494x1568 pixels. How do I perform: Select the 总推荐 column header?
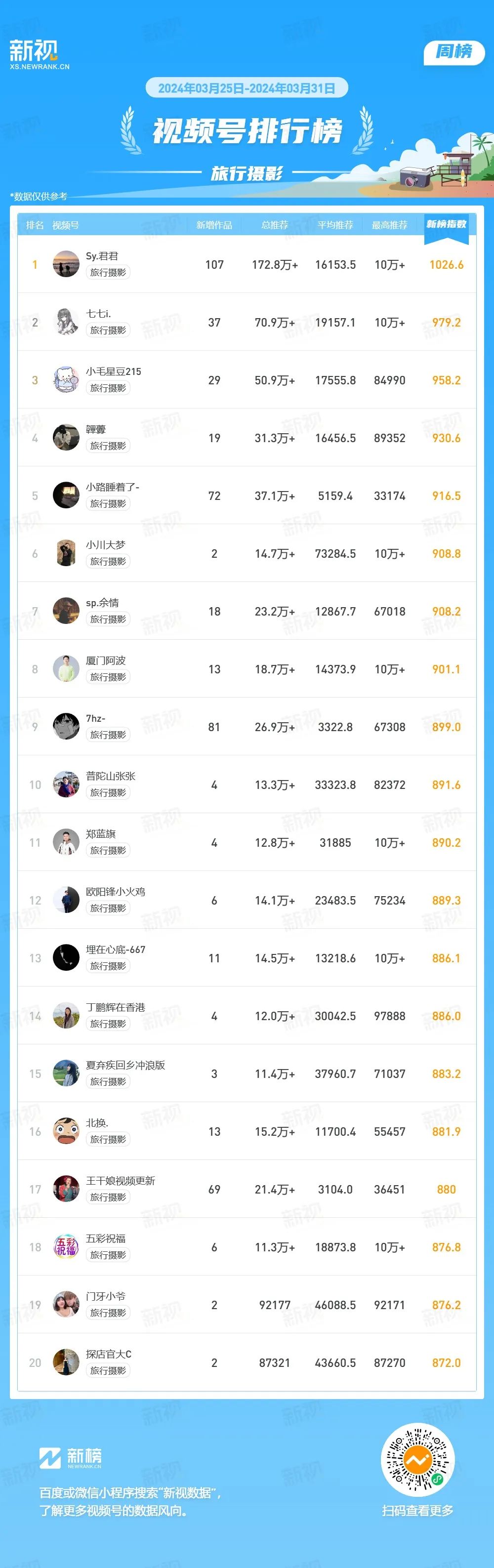pyautogui.click(x=274, y=225)
